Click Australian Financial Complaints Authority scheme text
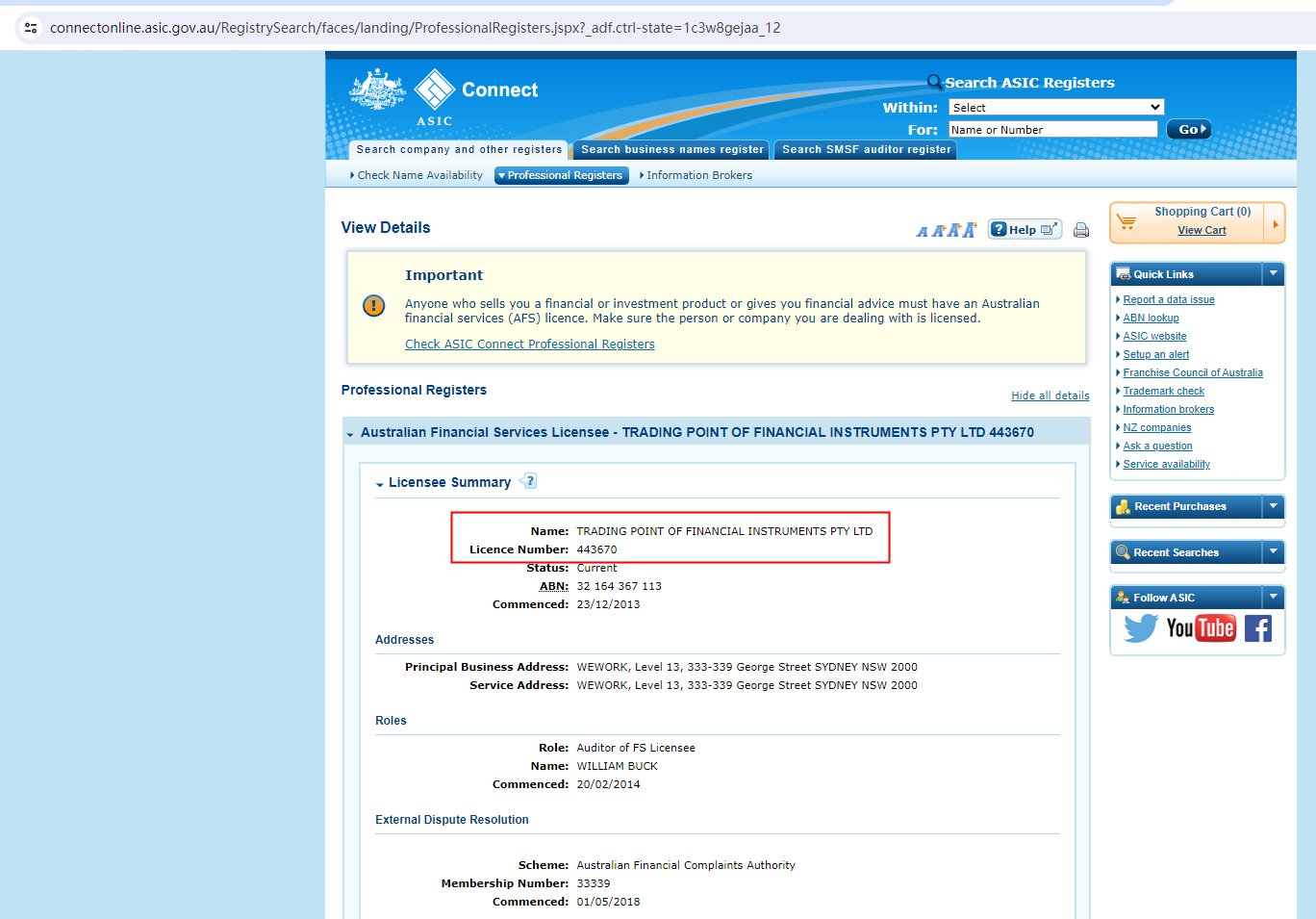The width and height of the screenshot is (1316, 919). (x=686, y=866)
